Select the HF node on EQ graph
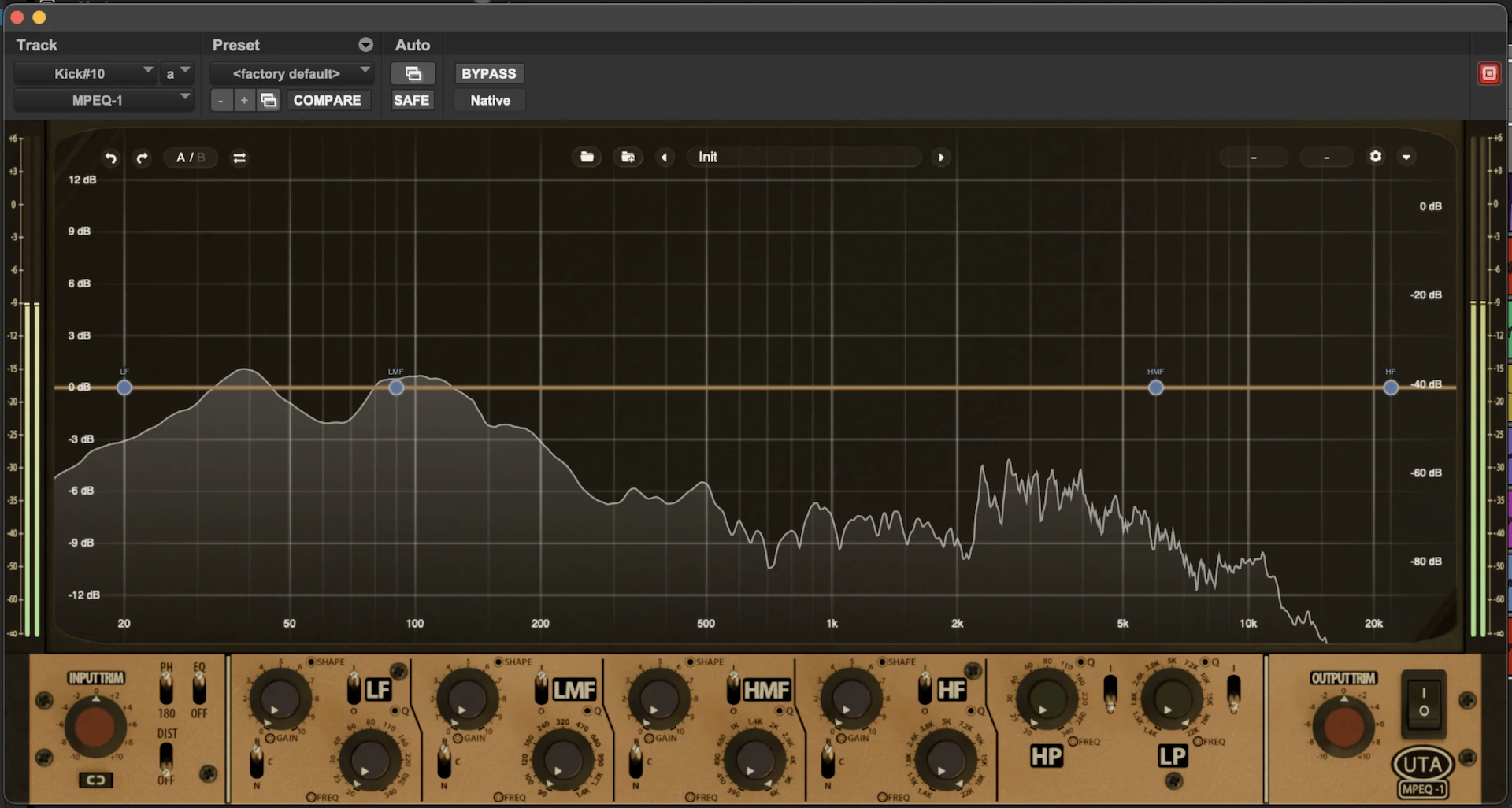1512x808 pixels. (1391, 387)
